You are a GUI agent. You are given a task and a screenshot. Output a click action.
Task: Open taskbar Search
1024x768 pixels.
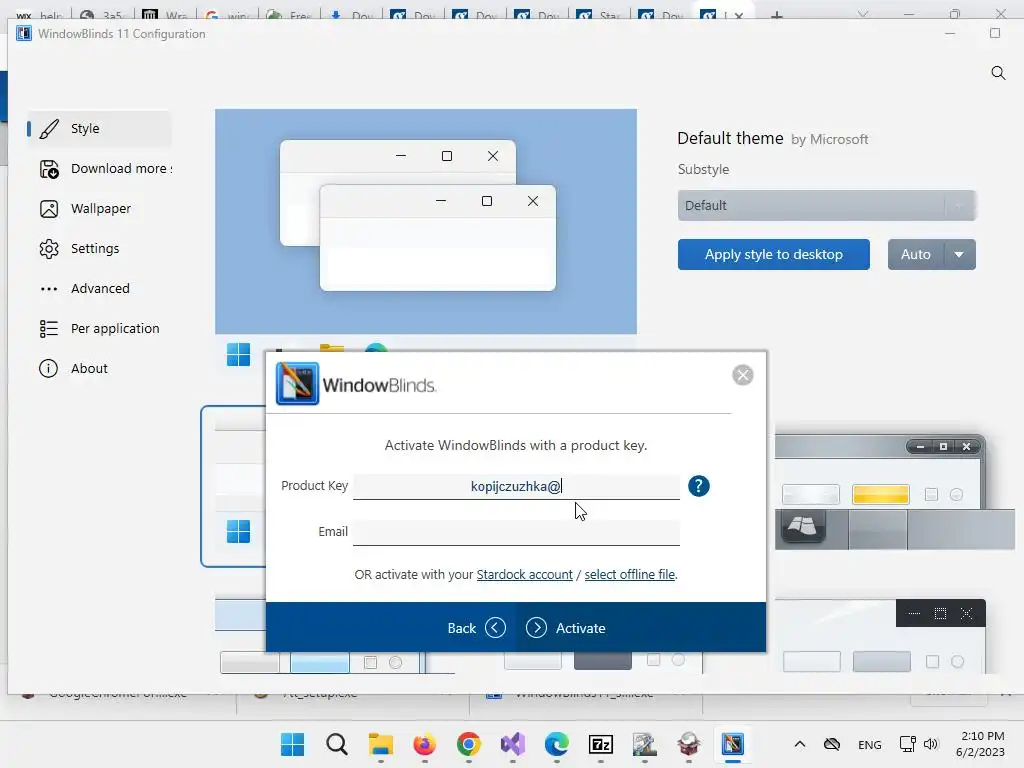point(337,744)
